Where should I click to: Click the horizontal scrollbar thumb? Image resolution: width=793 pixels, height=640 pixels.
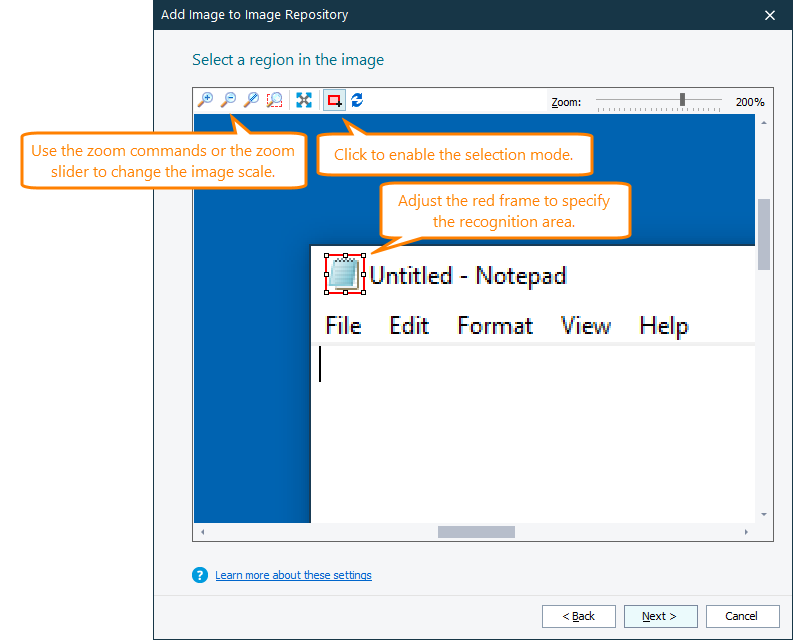[x=476, y=532]
